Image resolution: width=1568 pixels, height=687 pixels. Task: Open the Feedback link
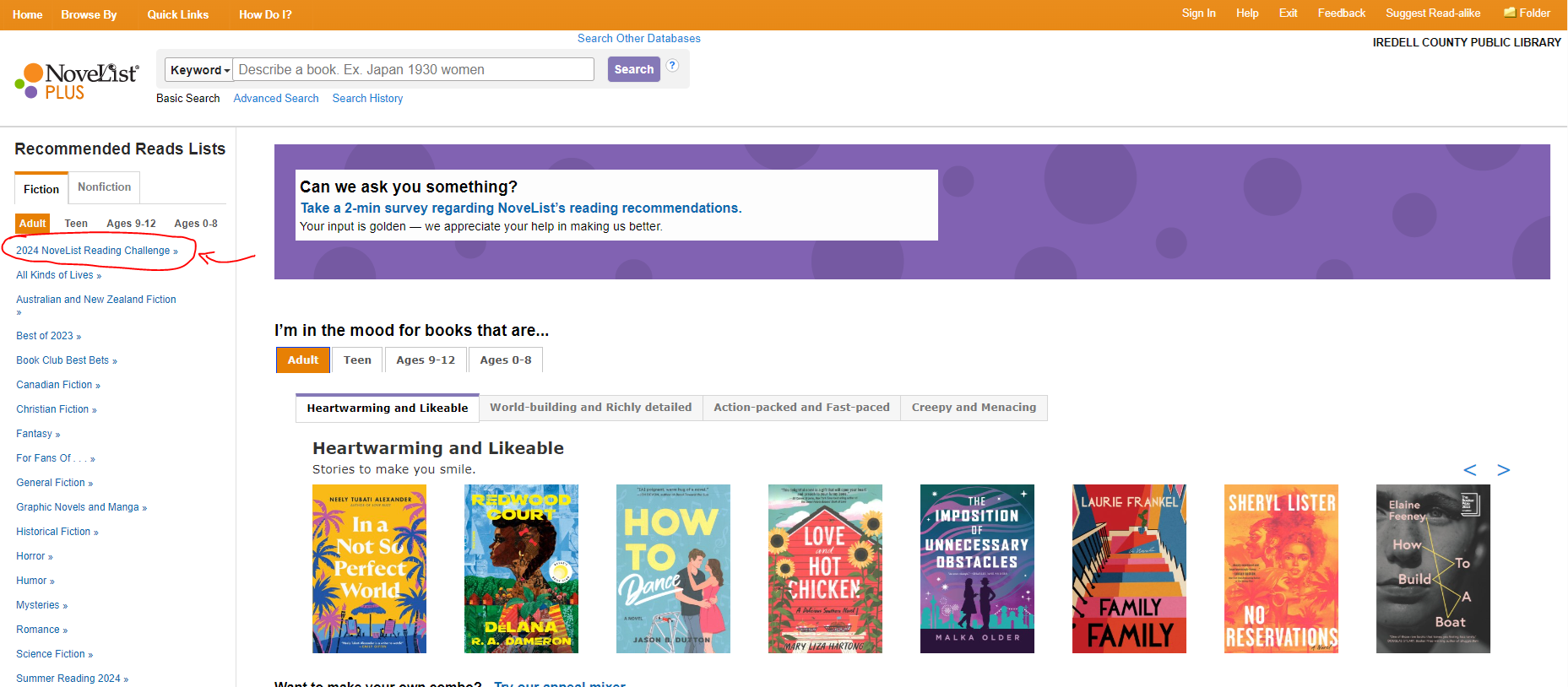coord(1341,13)
